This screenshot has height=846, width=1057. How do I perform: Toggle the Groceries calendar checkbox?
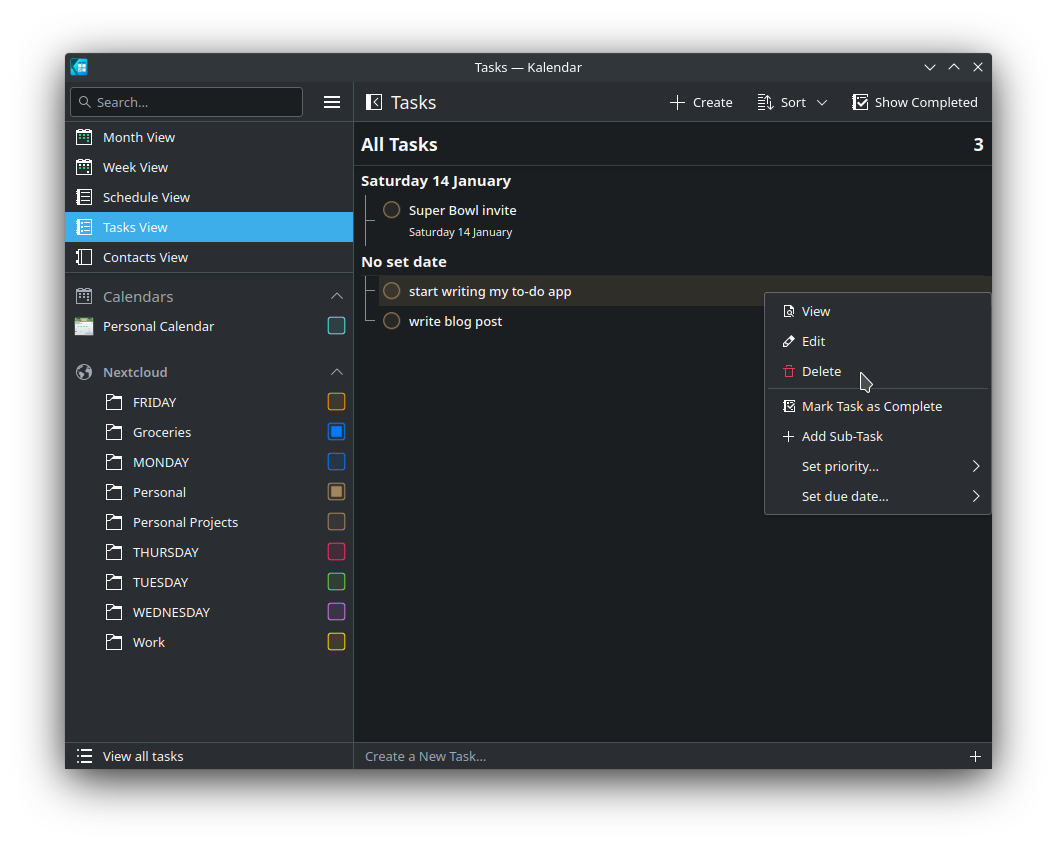click(336, 432)
